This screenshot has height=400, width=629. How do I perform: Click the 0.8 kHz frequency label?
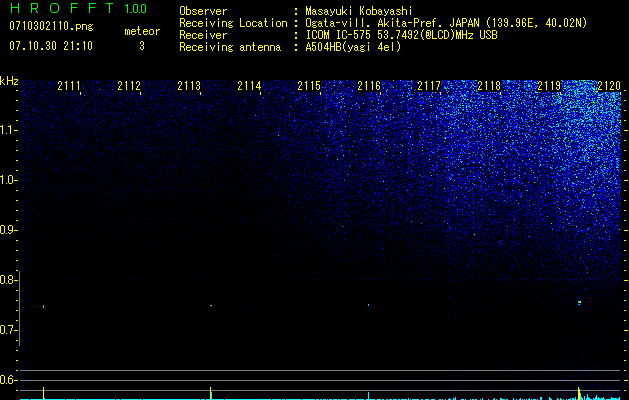click(7, 280)
